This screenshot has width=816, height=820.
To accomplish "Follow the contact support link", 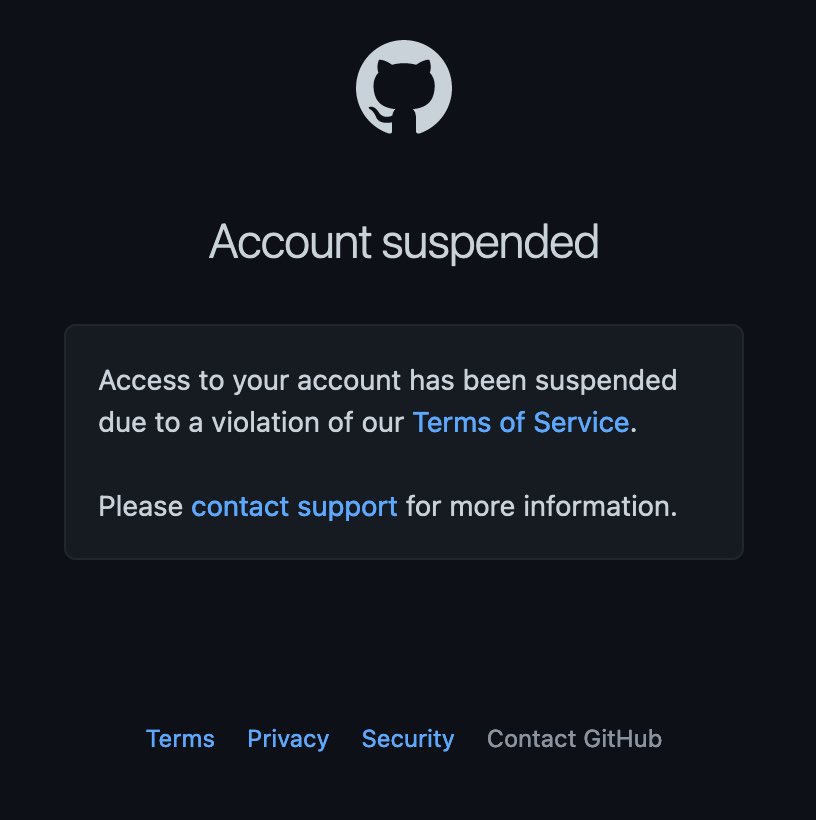I will (294, 506).
